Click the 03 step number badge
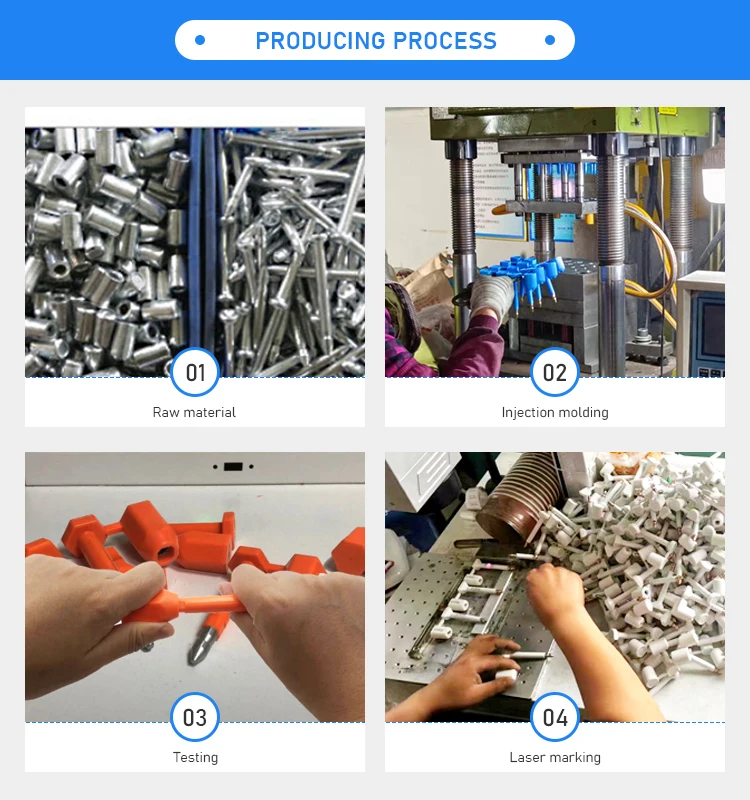The image size is (750, 800). tap(195, 717)
